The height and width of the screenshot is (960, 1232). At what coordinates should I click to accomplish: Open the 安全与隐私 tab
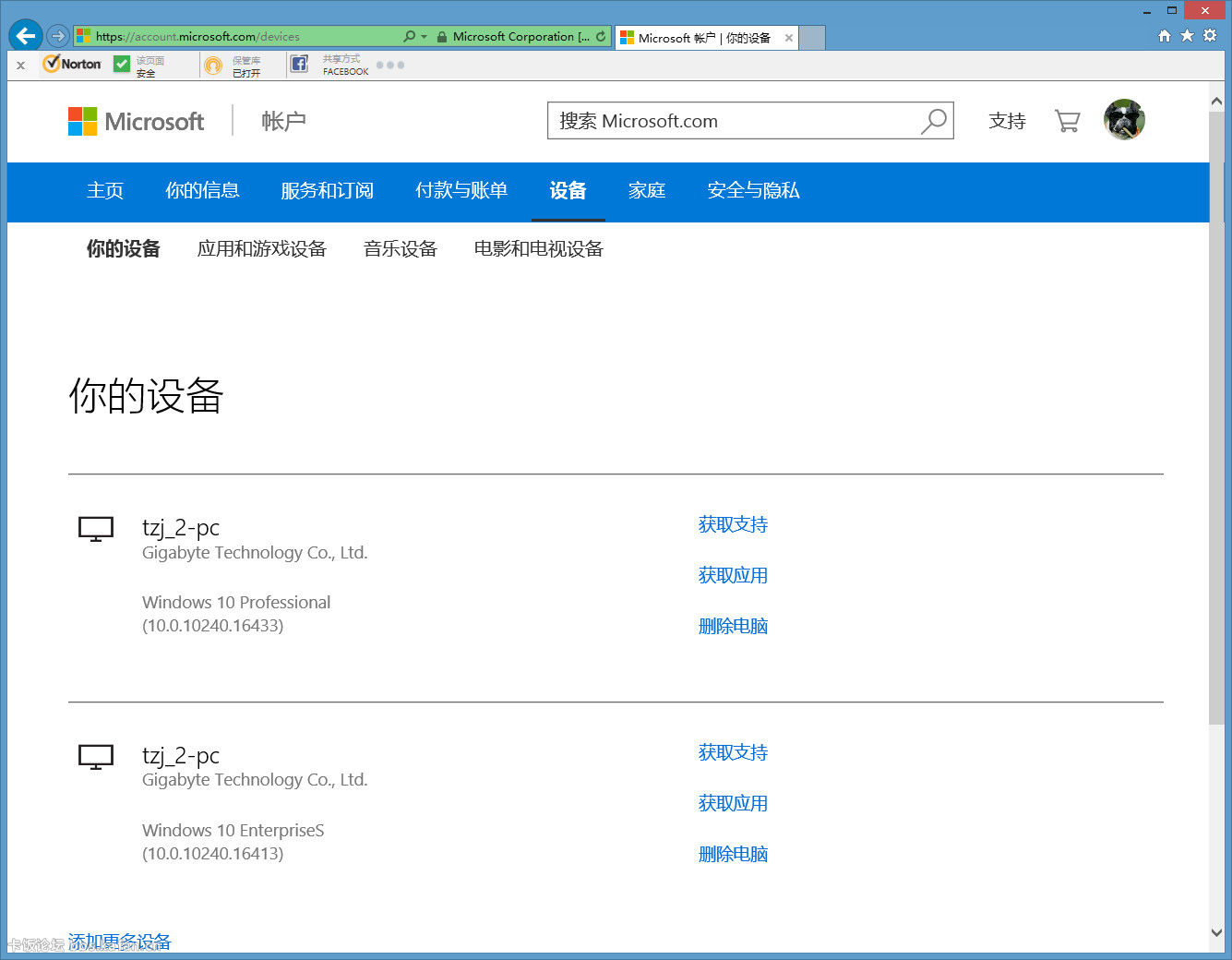[x=753, y=190]
